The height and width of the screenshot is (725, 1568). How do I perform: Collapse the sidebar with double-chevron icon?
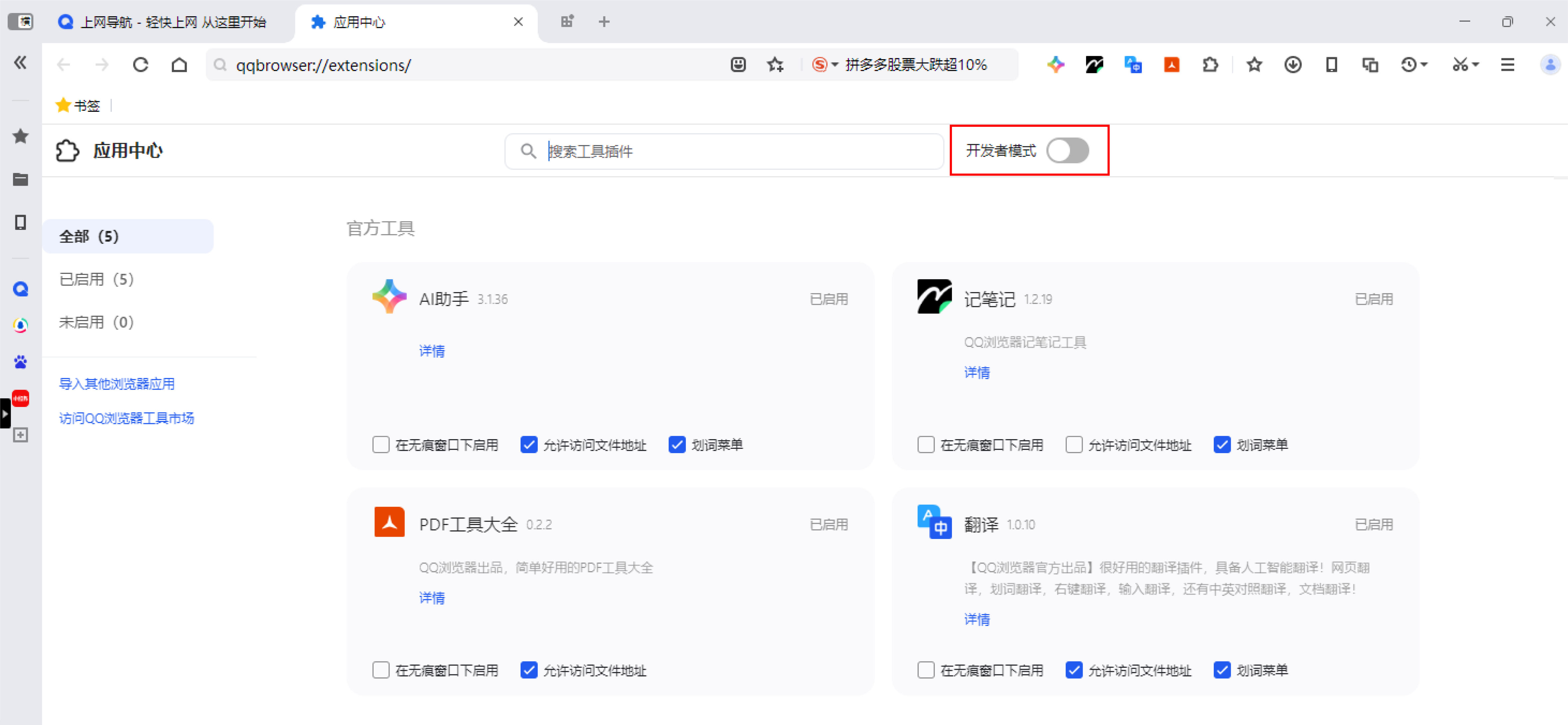(x=20, y=63)
